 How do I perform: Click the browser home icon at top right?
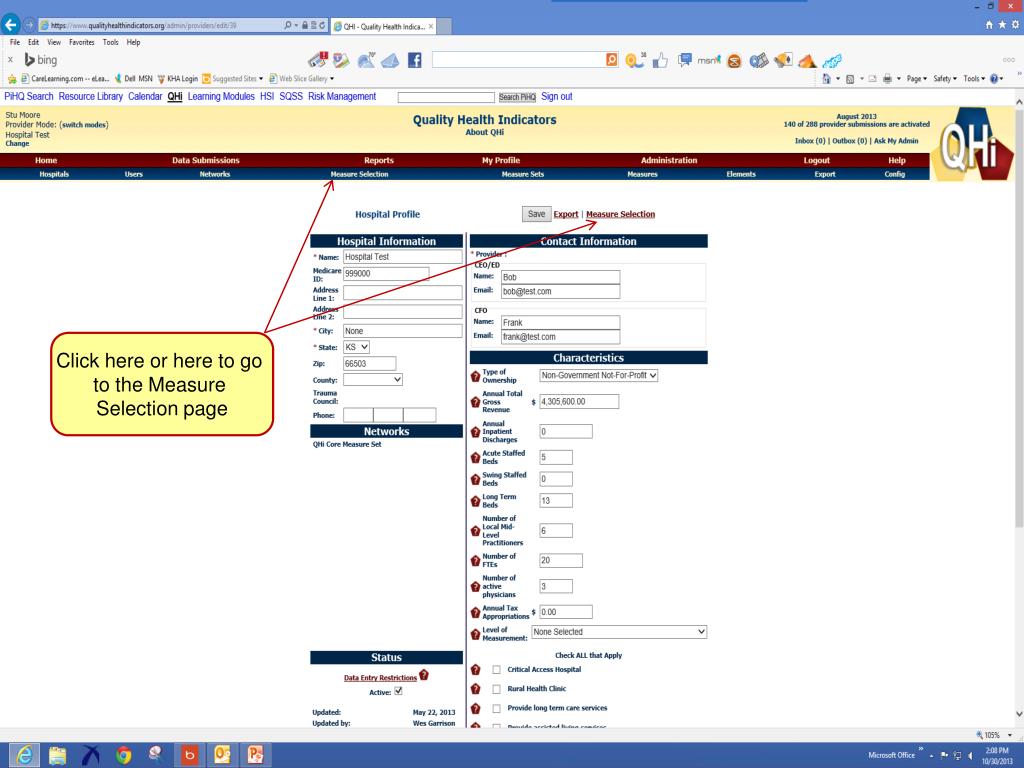(989, 24)
